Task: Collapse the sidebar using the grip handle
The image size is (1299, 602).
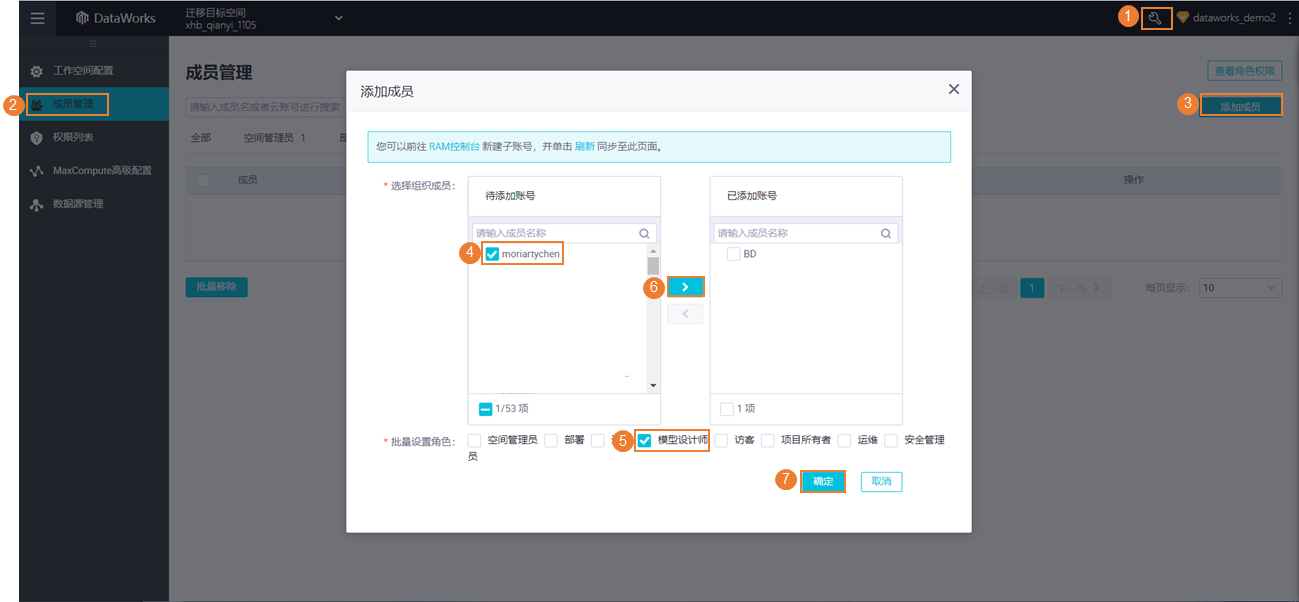Action: click(x=94, y=43)
